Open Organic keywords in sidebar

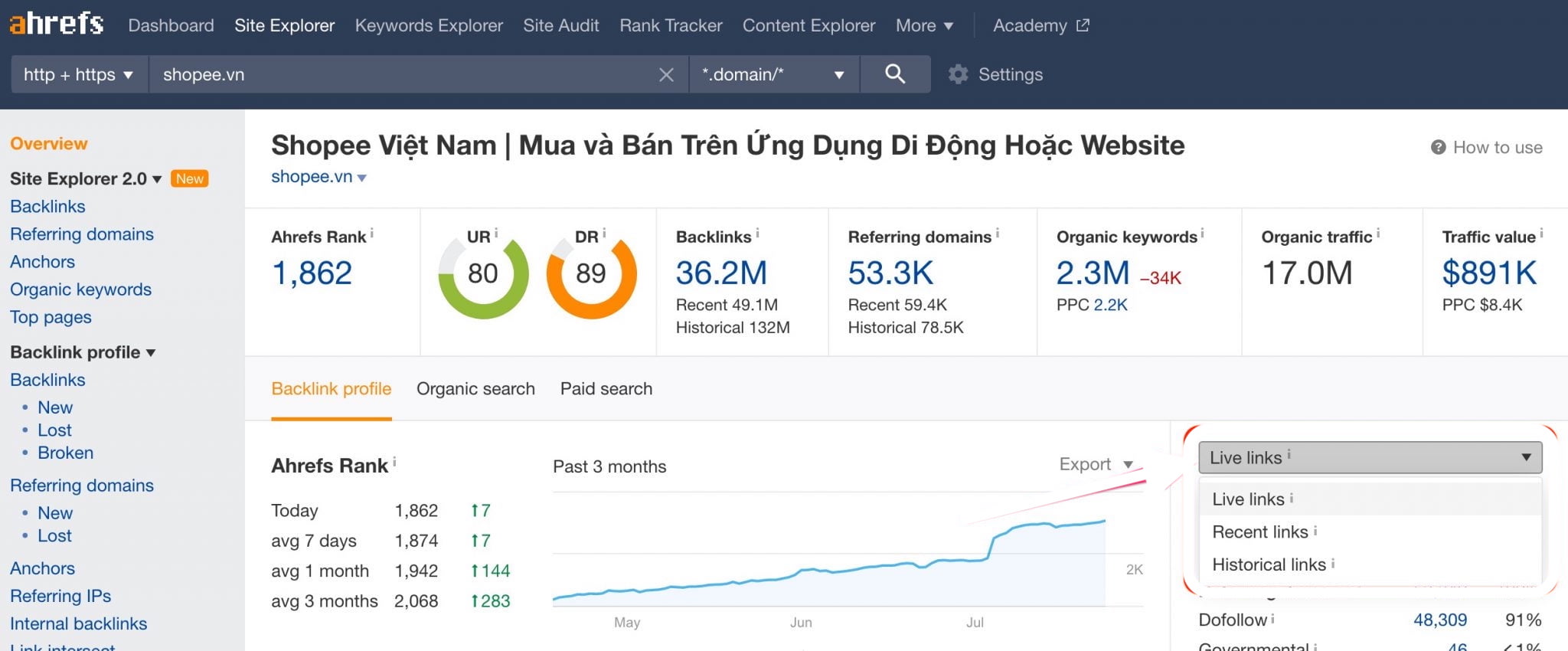pyautogui.click(x=80, y=290)
